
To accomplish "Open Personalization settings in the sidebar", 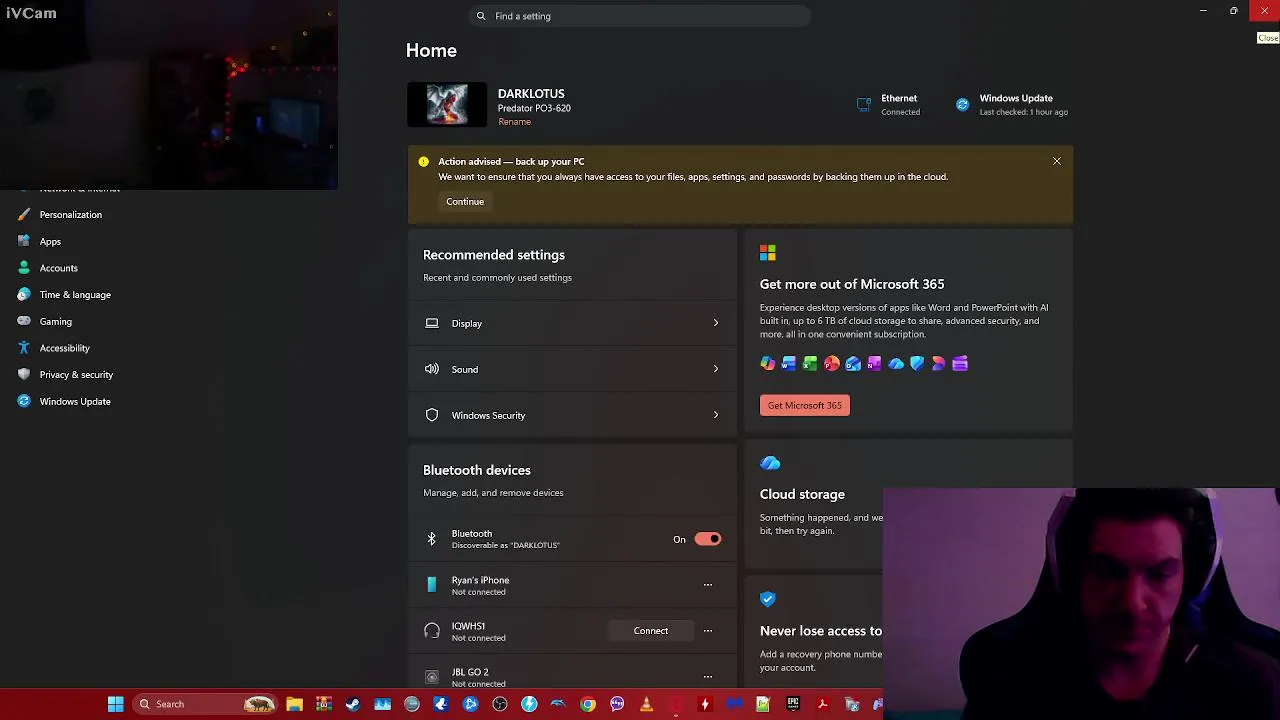I will coord(70,215).
